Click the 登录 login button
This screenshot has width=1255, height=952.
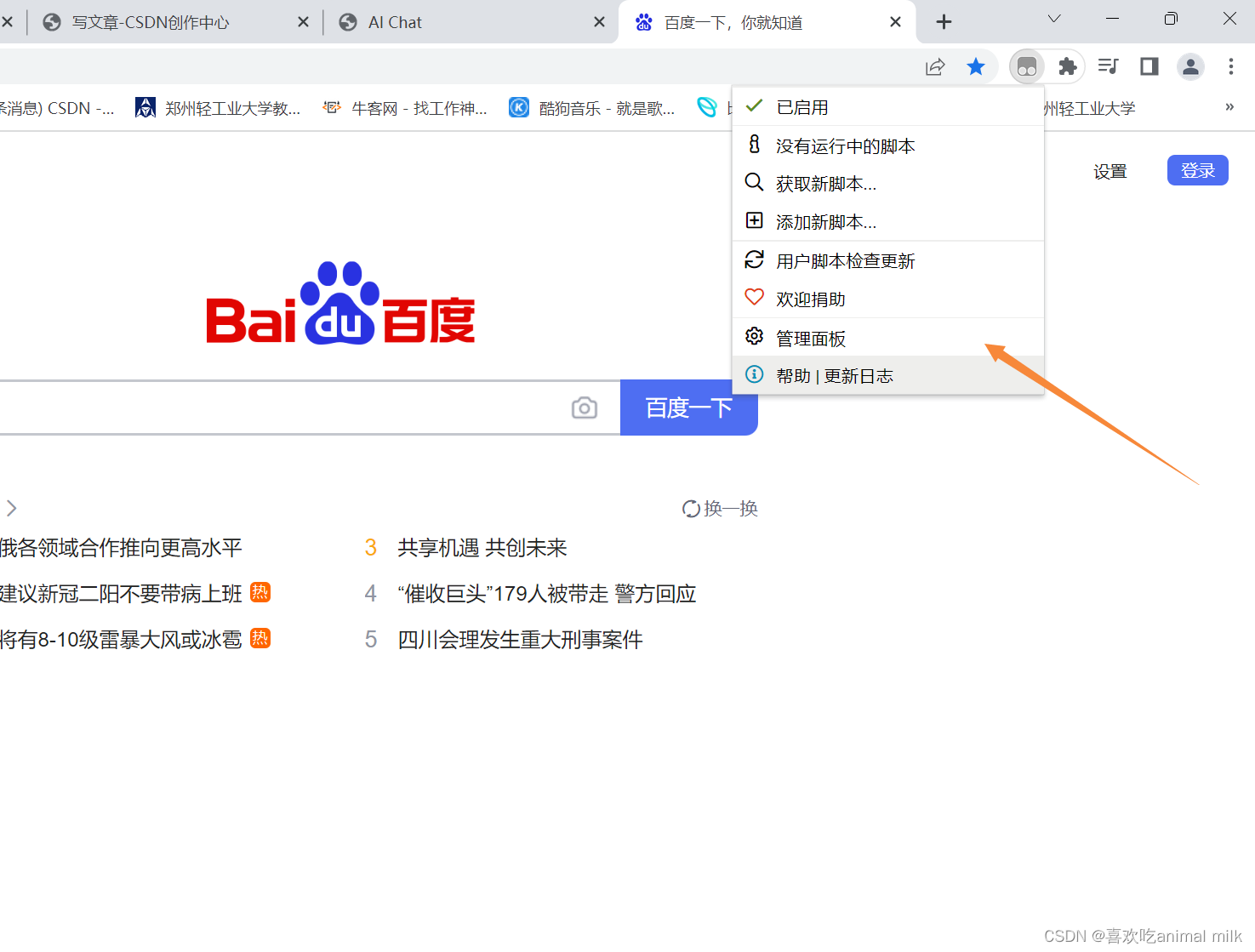pyautogui.click(x=1197, y=170)
